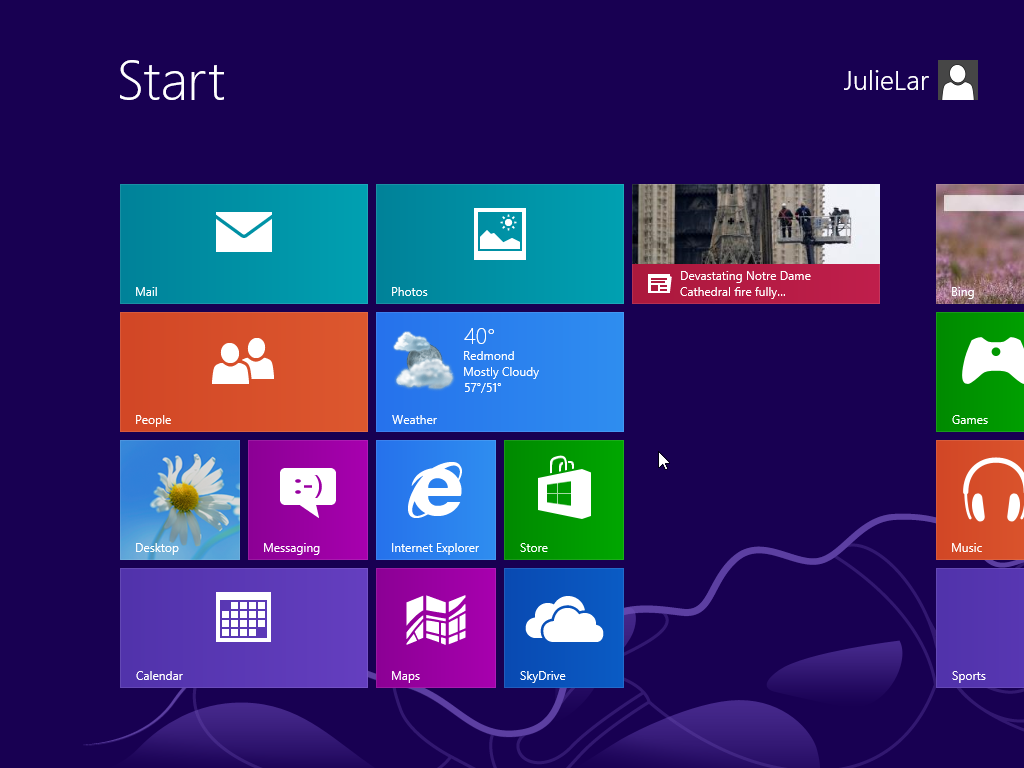
Task: Click the 'Mostly Cloudy' weather text
Action: point(501,372)
